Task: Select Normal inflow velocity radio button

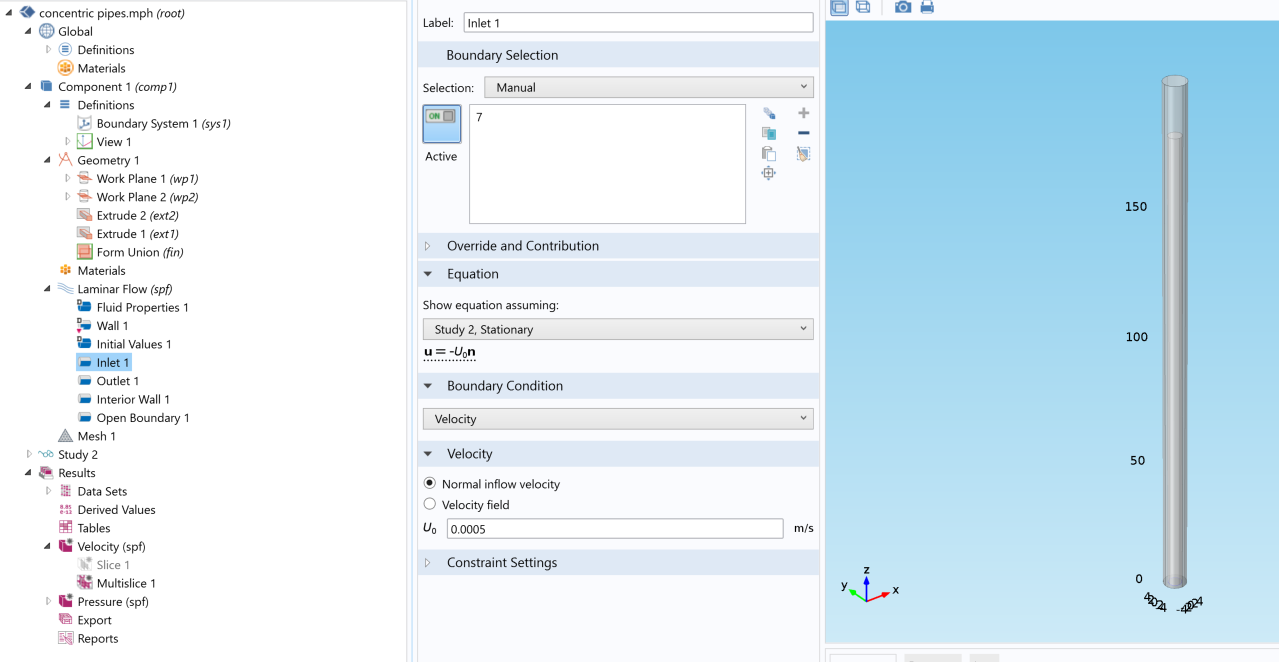Action: 430,483
